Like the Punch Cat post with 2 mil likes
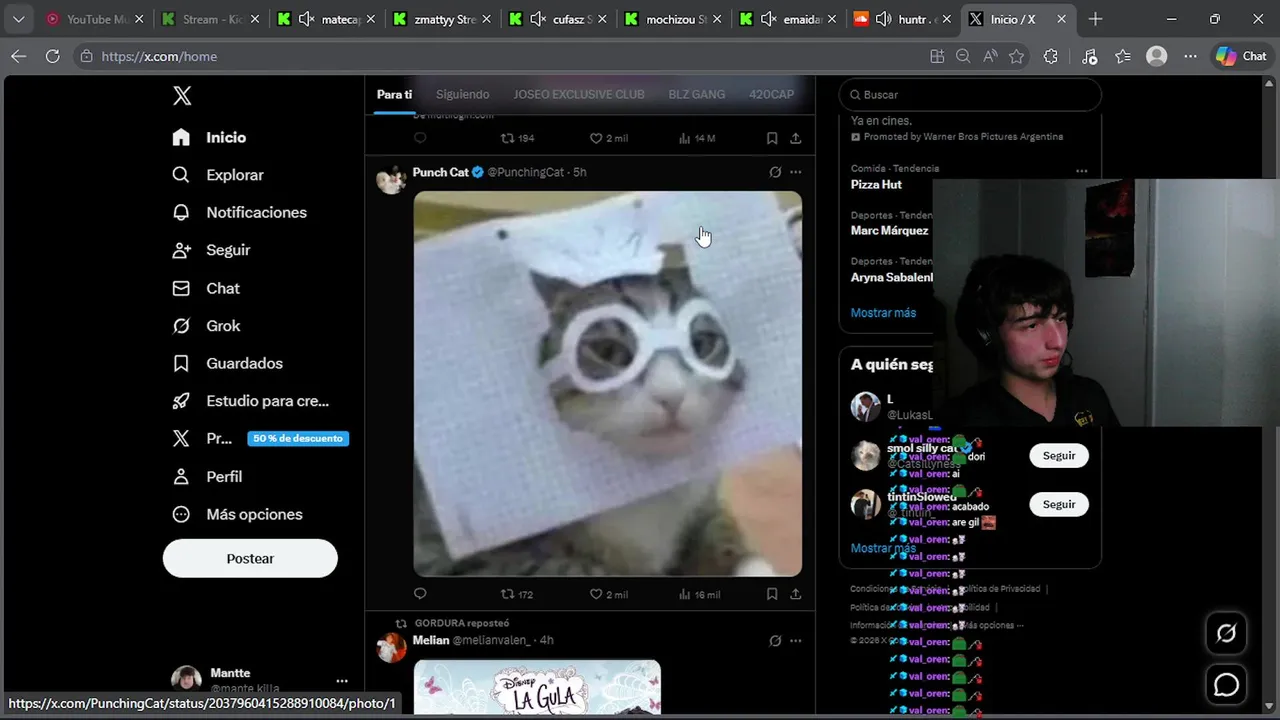 click(x=608, y=594)
